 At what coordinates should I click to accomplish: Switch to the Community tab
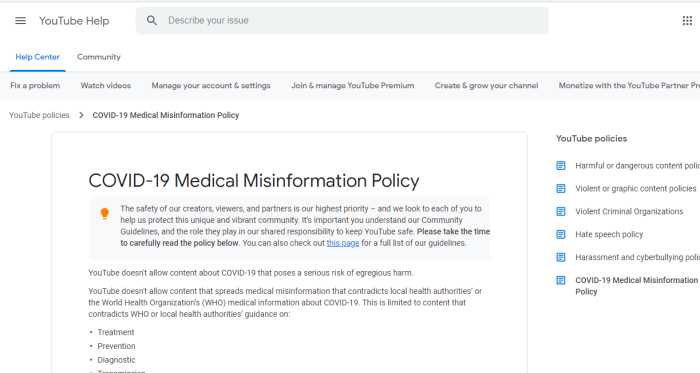click(x=99, y=57)
